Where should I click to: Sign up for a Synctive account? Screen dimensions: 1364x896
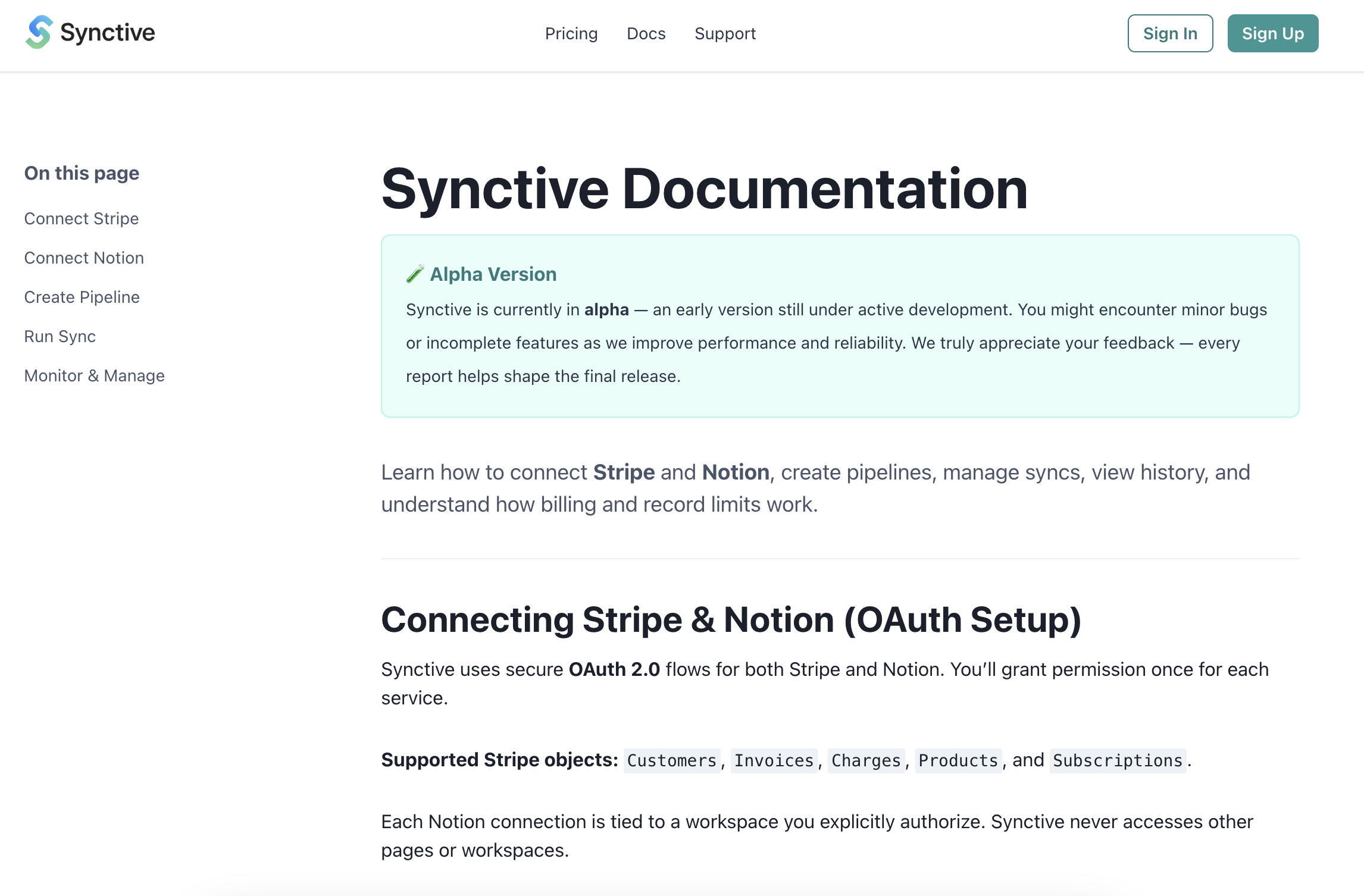point(1272,33)
